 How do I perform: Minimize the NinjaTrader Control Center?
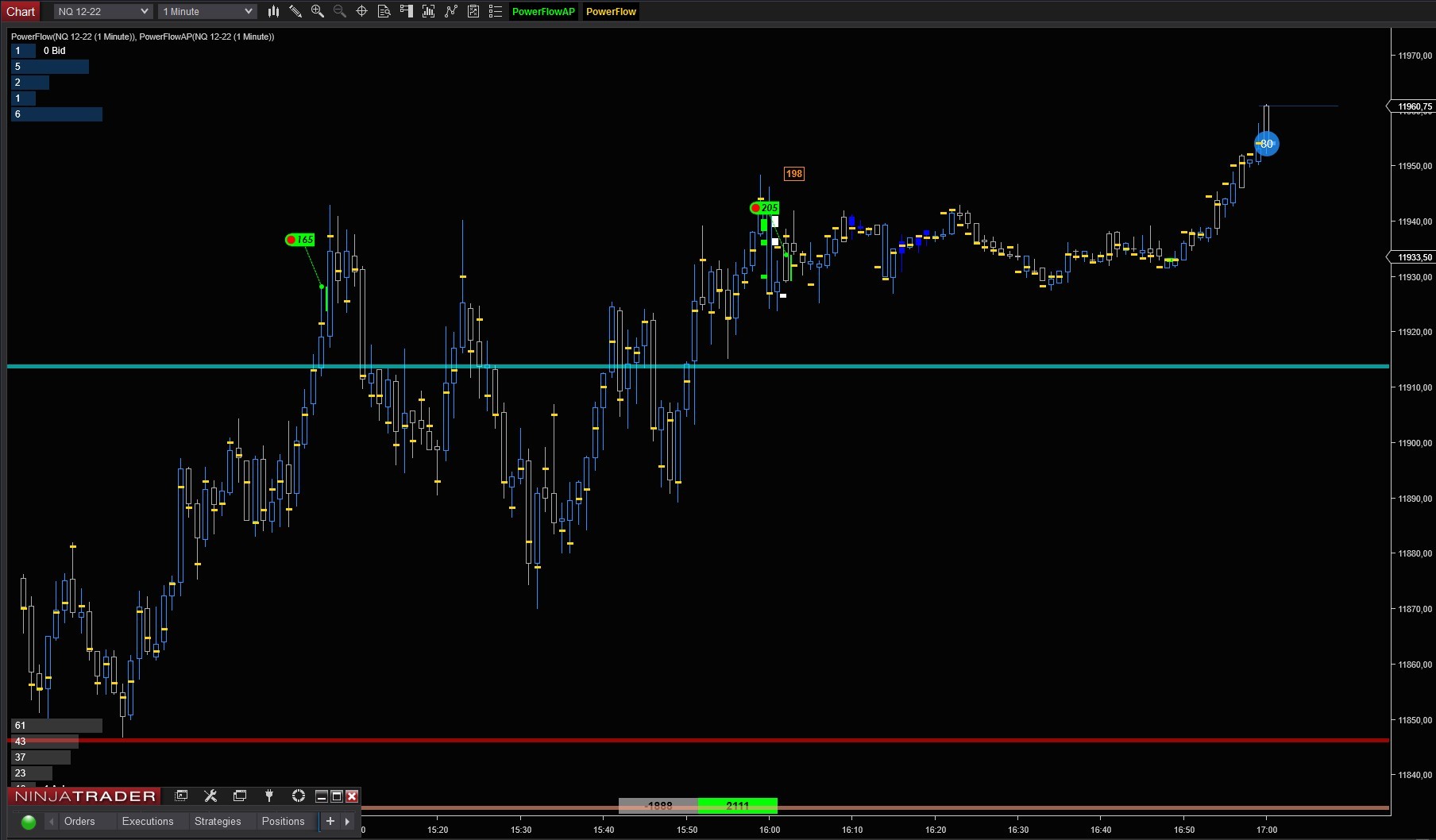tap(322, 796)
